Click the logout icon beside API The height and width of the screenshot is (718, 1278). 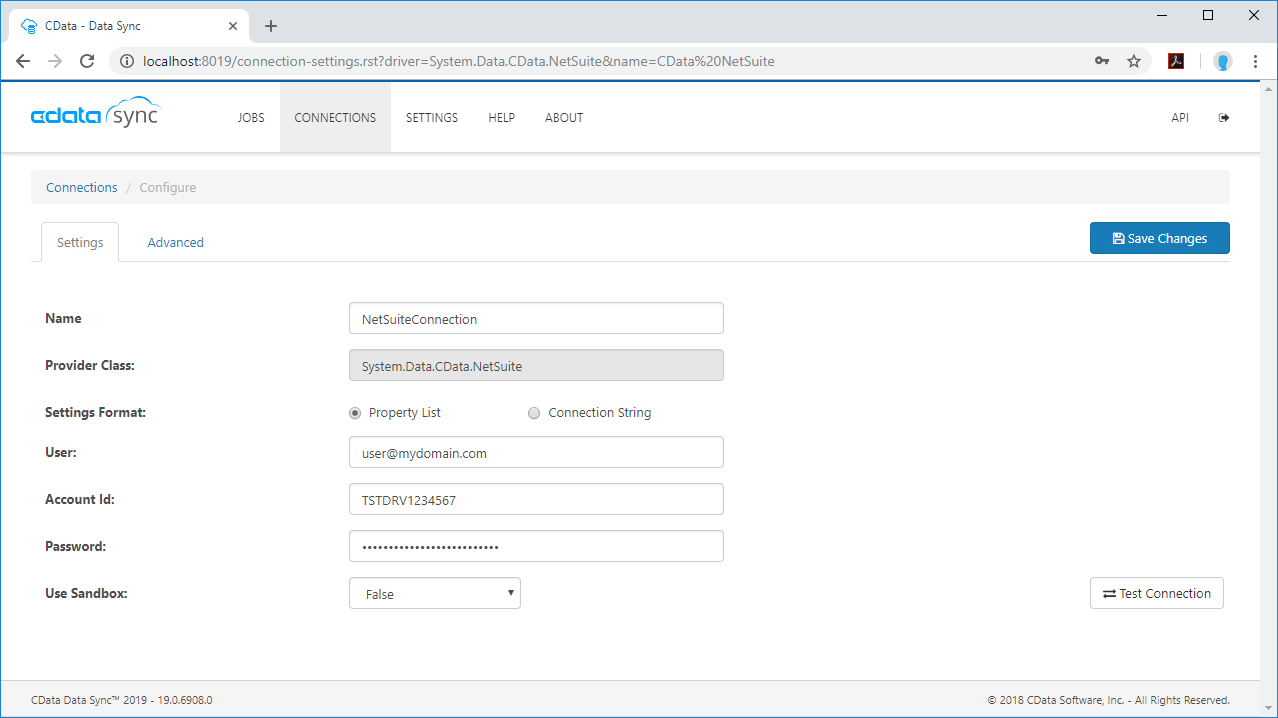(x=1223, y=118)
